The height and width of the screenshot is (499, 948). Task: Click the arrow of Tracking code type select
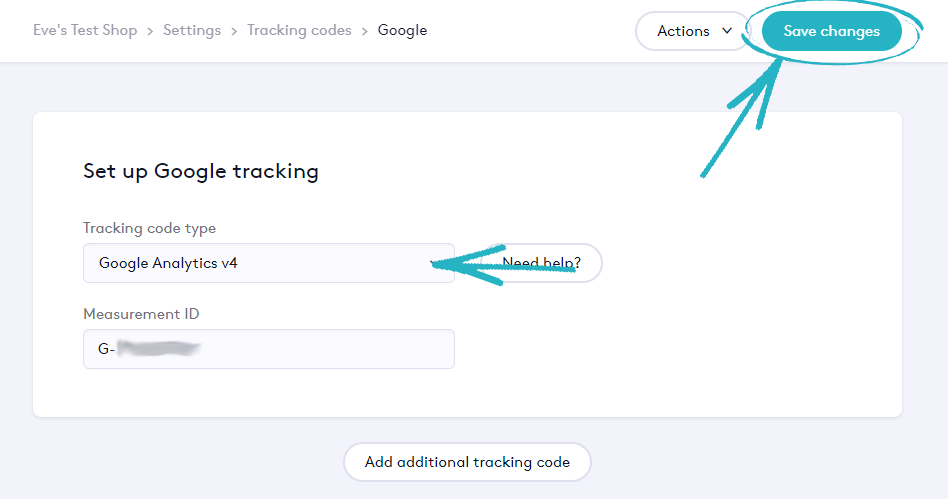click(x=434, y=264)
